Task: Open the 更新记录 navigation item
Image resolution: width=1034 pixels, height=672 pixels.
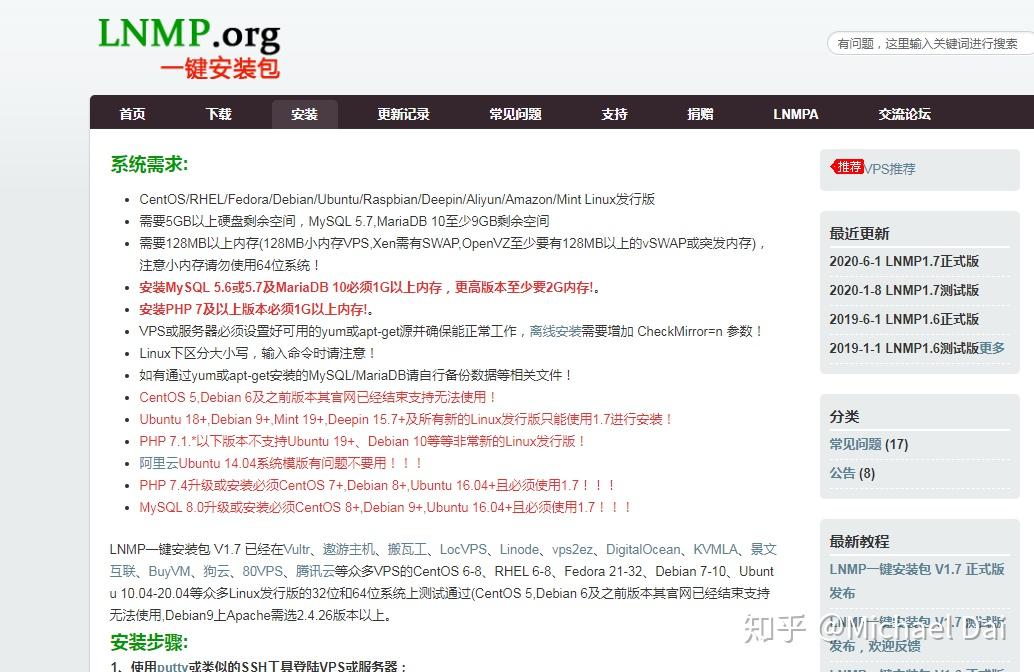Action: point(404,114)
